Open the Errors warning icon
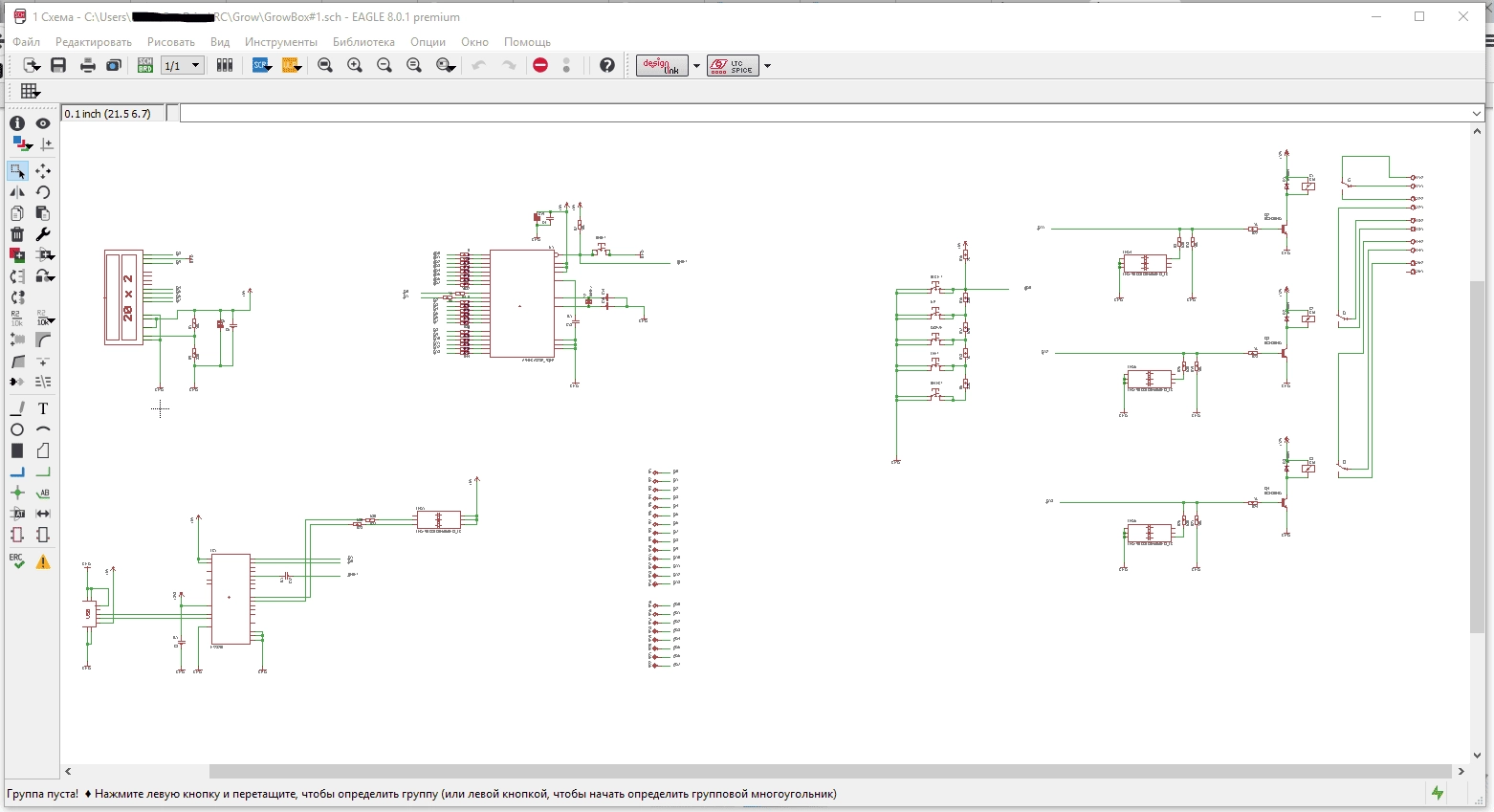Image resolution: width=1494 pixels, height=812 pixels. tap(43, 561)
